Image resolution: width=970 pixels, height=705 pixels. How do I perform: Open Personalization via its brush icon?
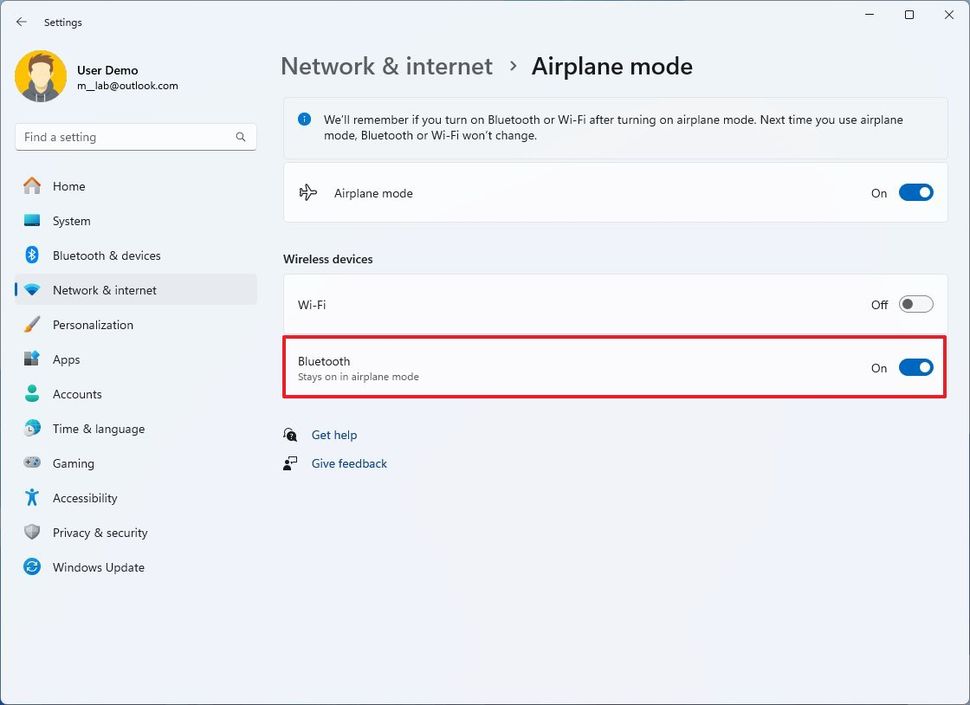coord(31,324)
